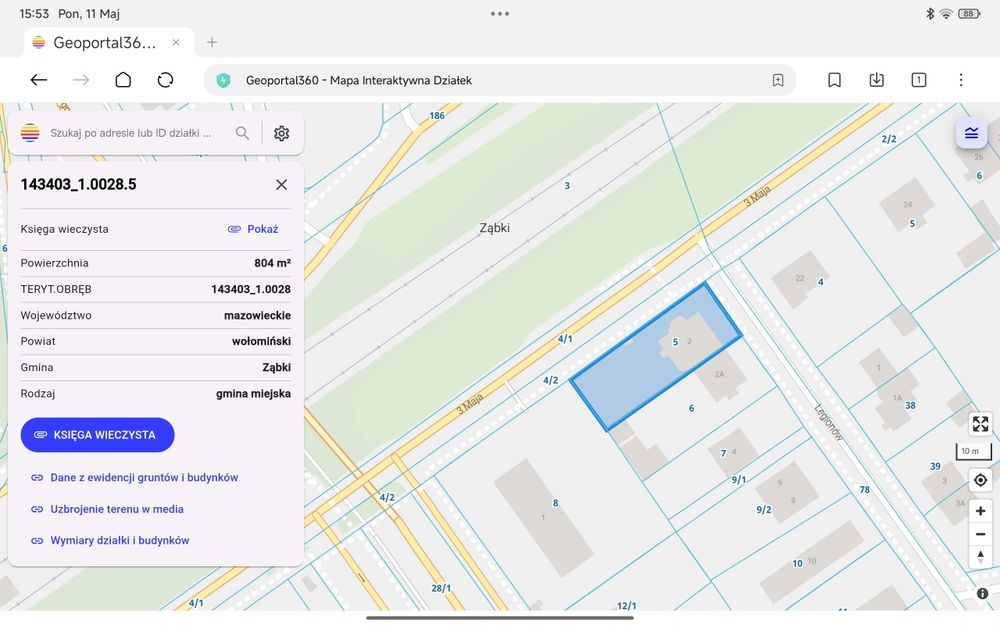Image resolution: width=1000 pixels, height=625 pixels.
Task: Select parcel 78 on Legionów street
Action: pos(864,490)
